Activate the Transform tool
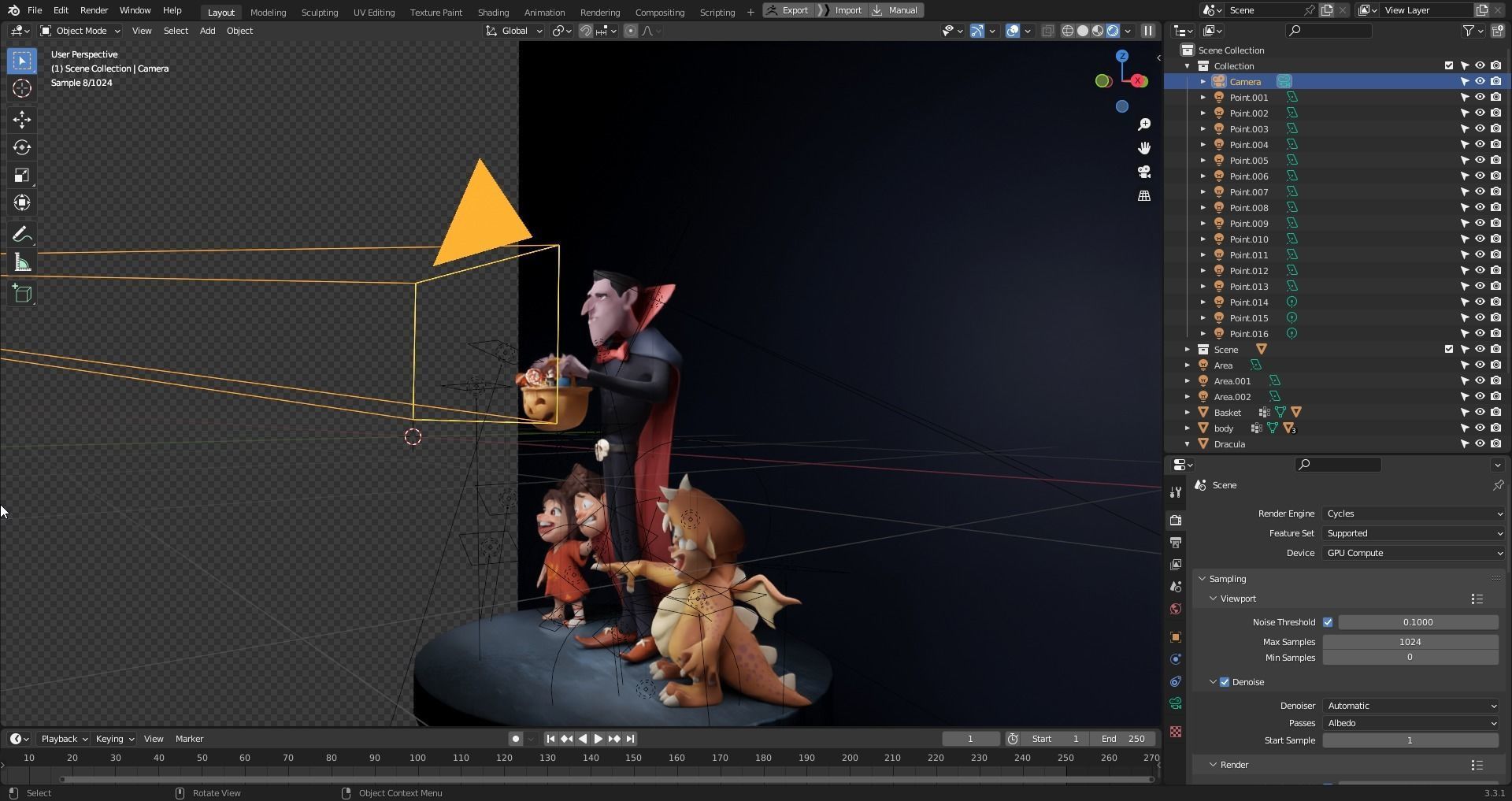The image size is (1512, 801). coord(22,203)
